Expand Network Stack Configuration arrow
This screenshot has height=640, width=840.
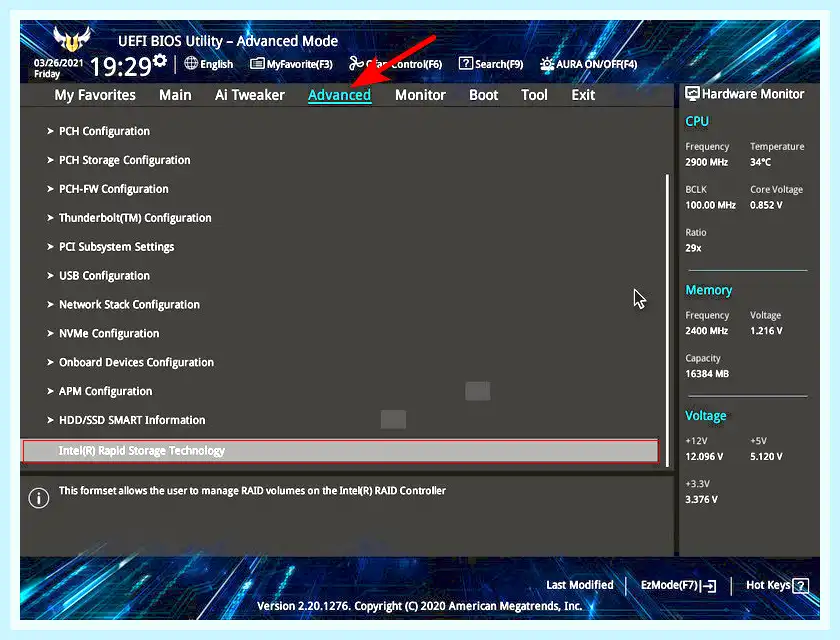click(x=50, y=305)
